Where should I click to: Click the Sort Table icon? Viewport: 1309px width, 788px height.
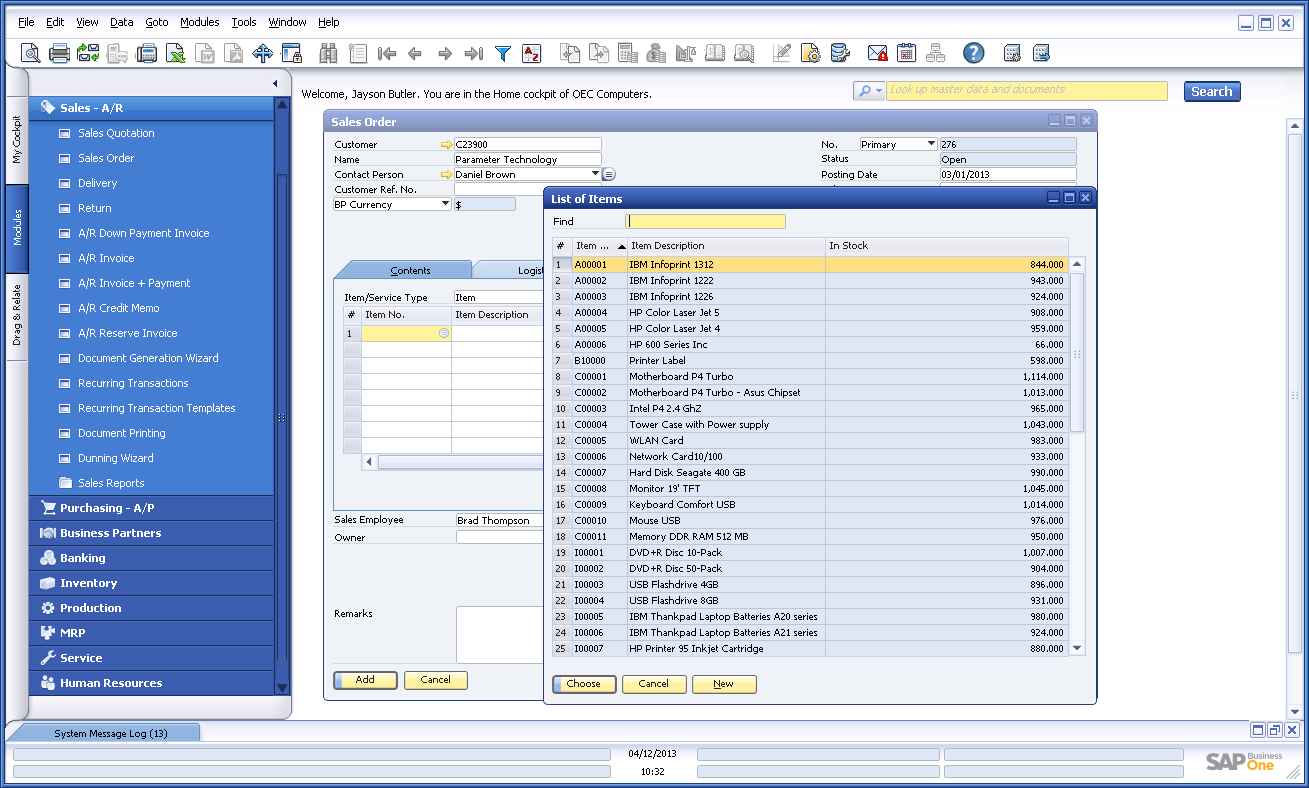[532, 52]
